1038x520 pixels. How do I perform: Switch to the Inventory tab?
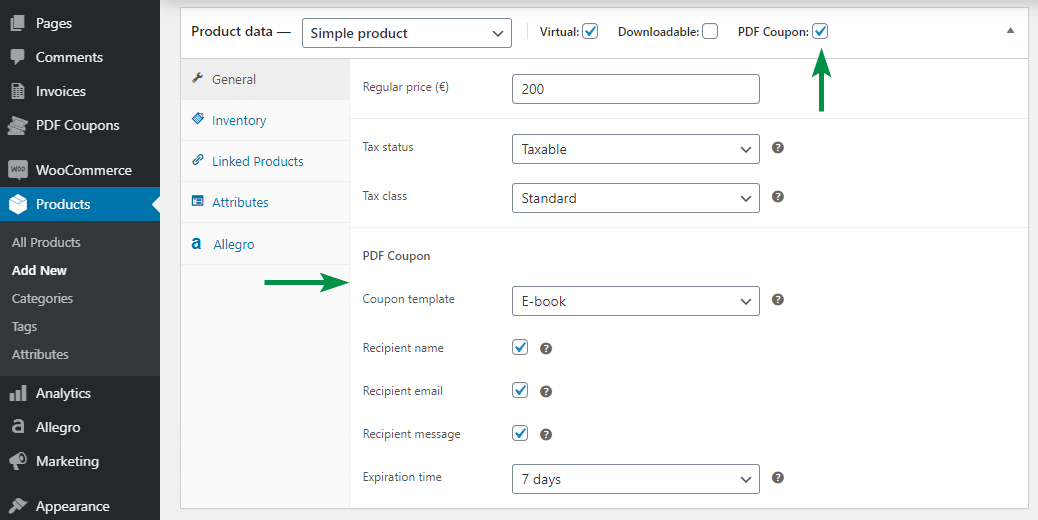tap(239, 120)
